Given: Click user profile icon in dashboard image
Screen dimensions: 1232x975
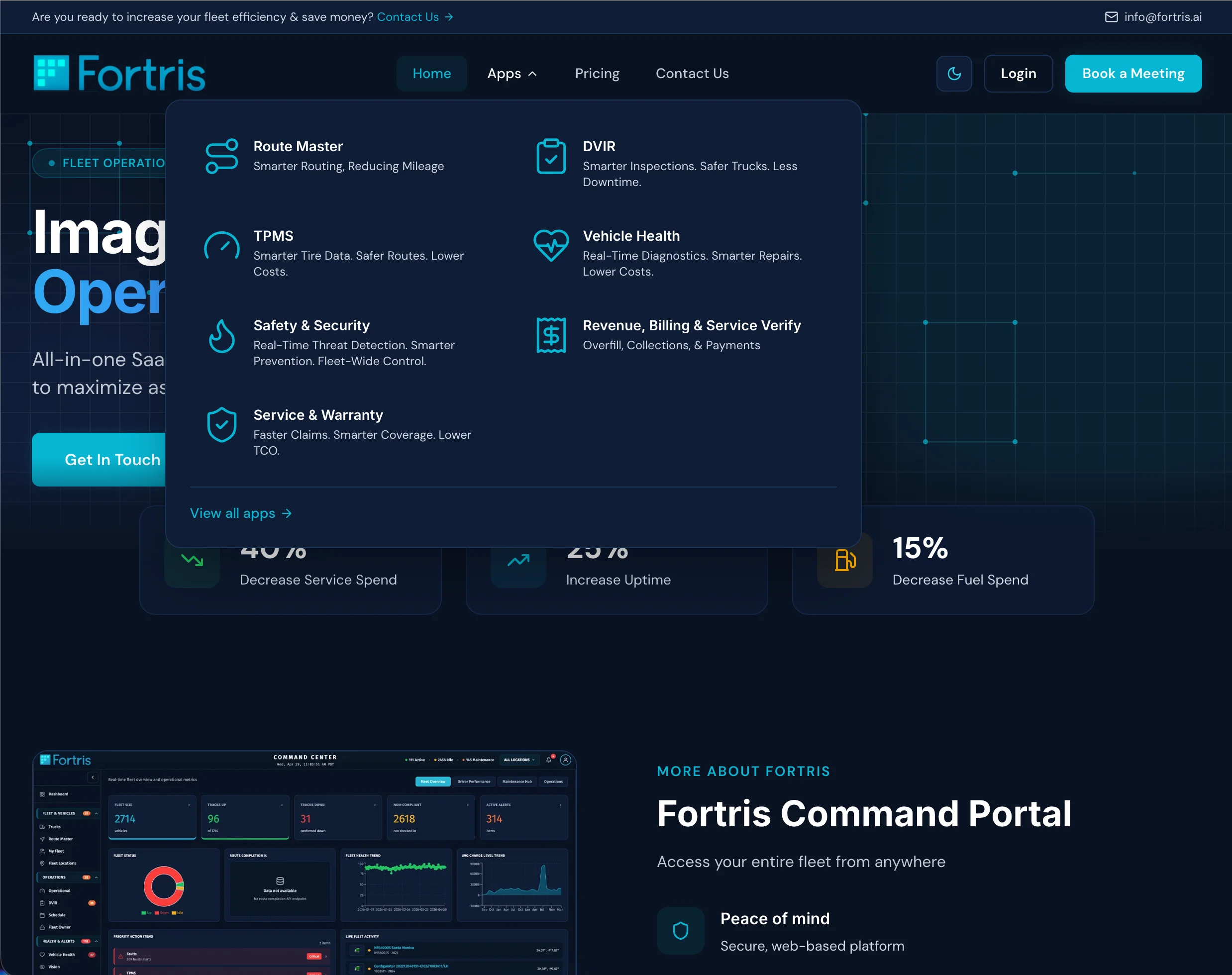Looking at the screenshot, I should click(x=565, y=760).
